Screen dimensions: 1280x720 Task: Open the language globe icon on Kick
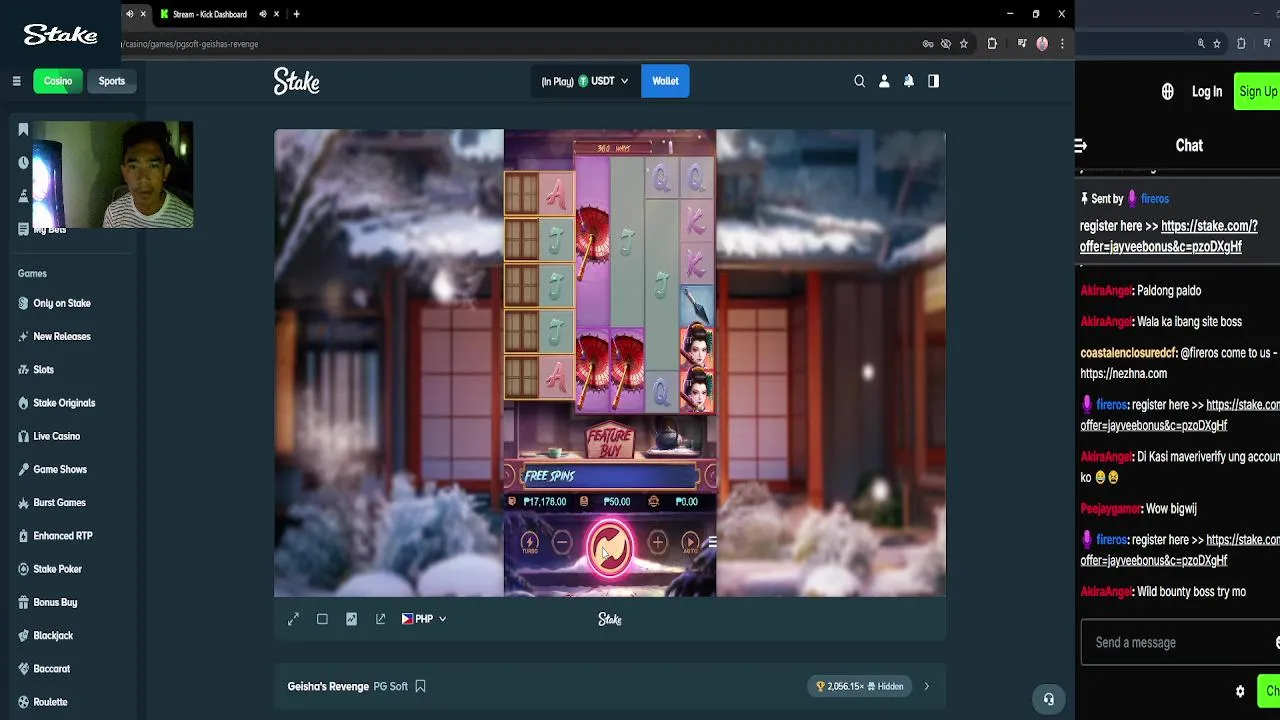[x=1167, y=92]
